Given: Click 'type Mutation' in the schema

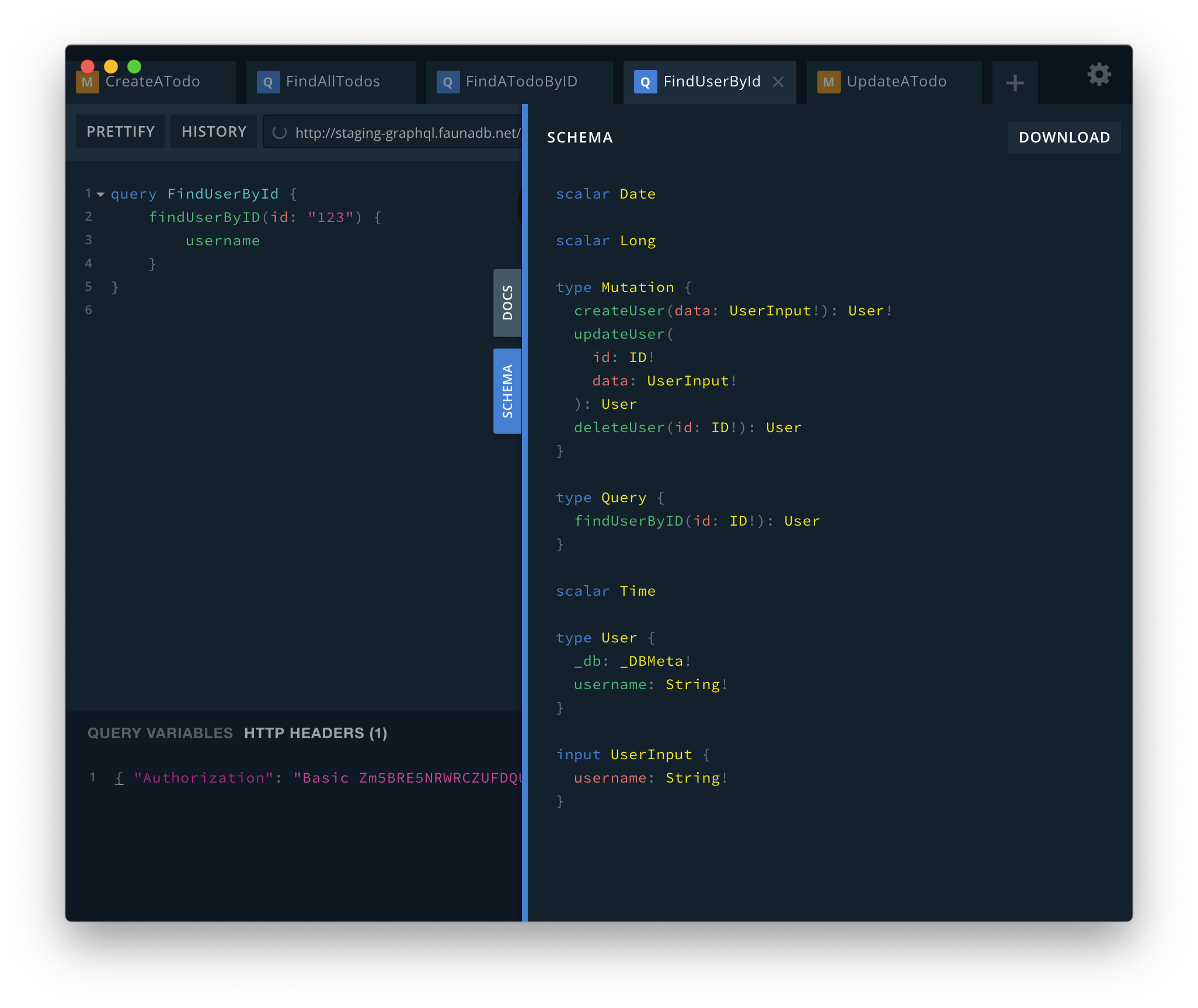Looking at the screenshot, I should pyautogui.click(x=615, y=287).
